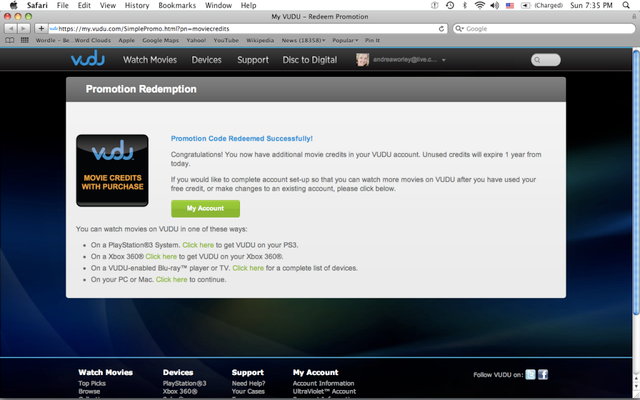Open the Bluetooth status menu
The height and width of the screenshot is (400, 640).
[x=464, y=5]
